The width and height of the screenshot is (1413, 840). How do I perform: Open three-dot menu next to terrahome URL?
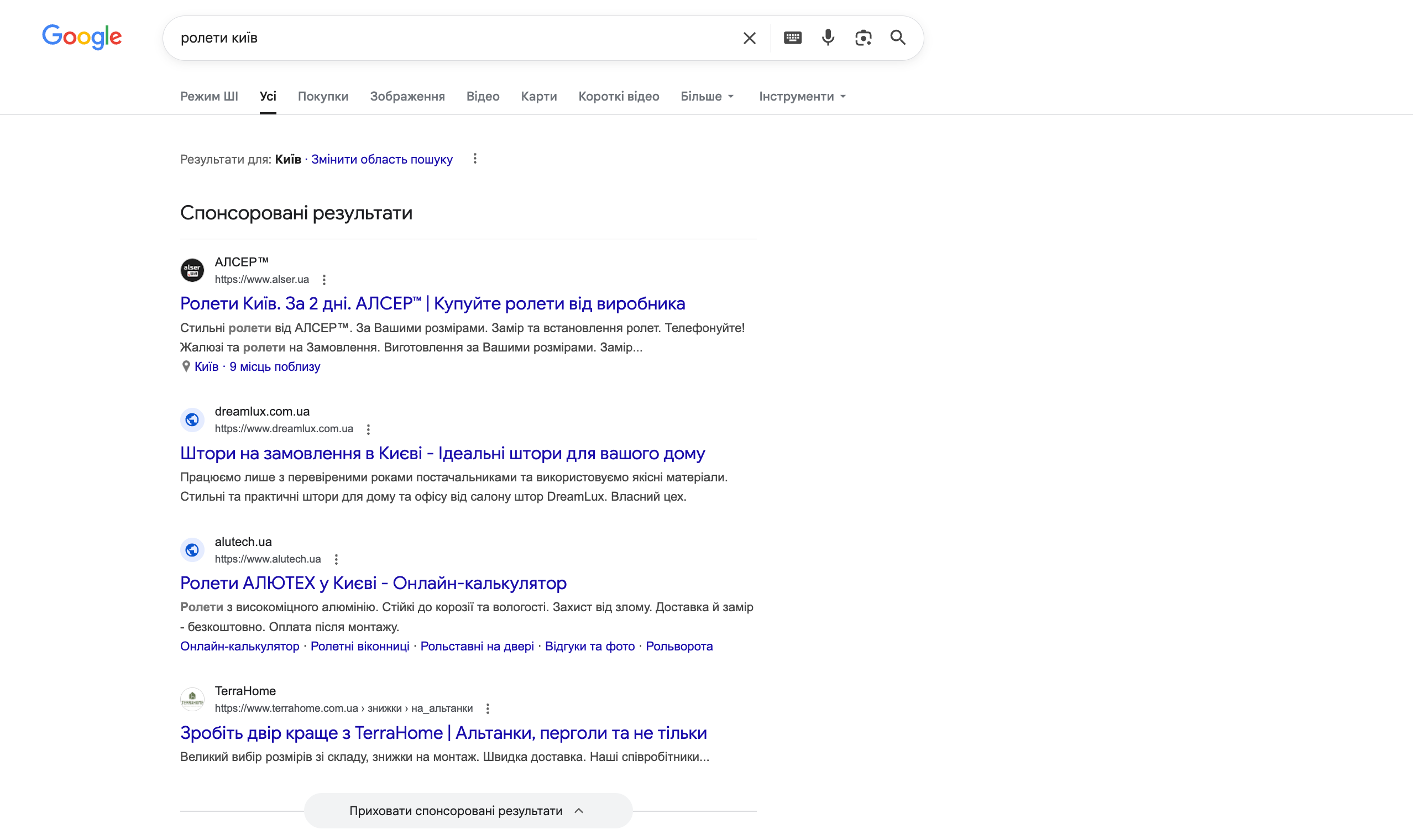coord(488,708)
